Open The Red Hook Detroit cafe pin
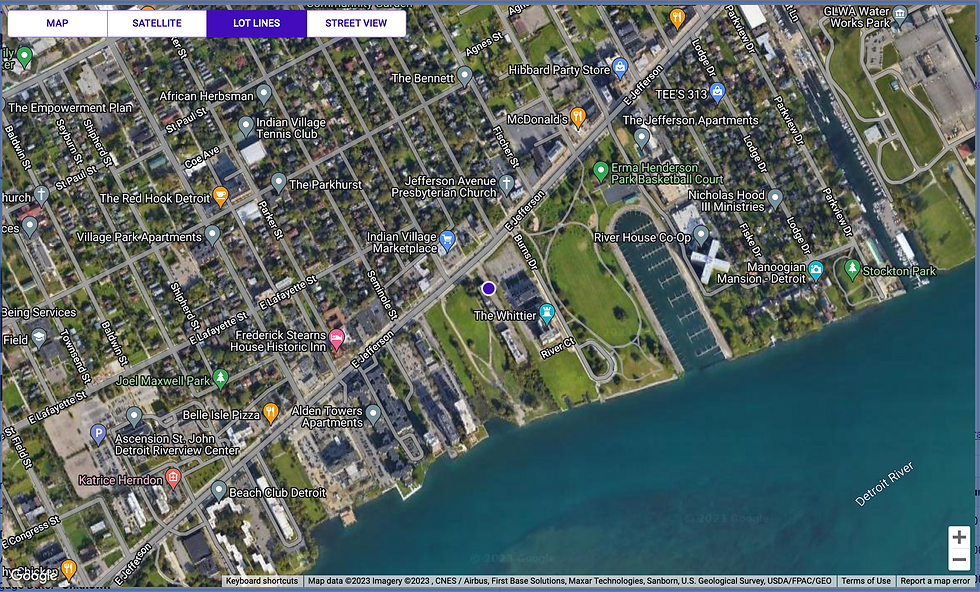The height and width of the screenshot is (592, 980). (220, 196)
